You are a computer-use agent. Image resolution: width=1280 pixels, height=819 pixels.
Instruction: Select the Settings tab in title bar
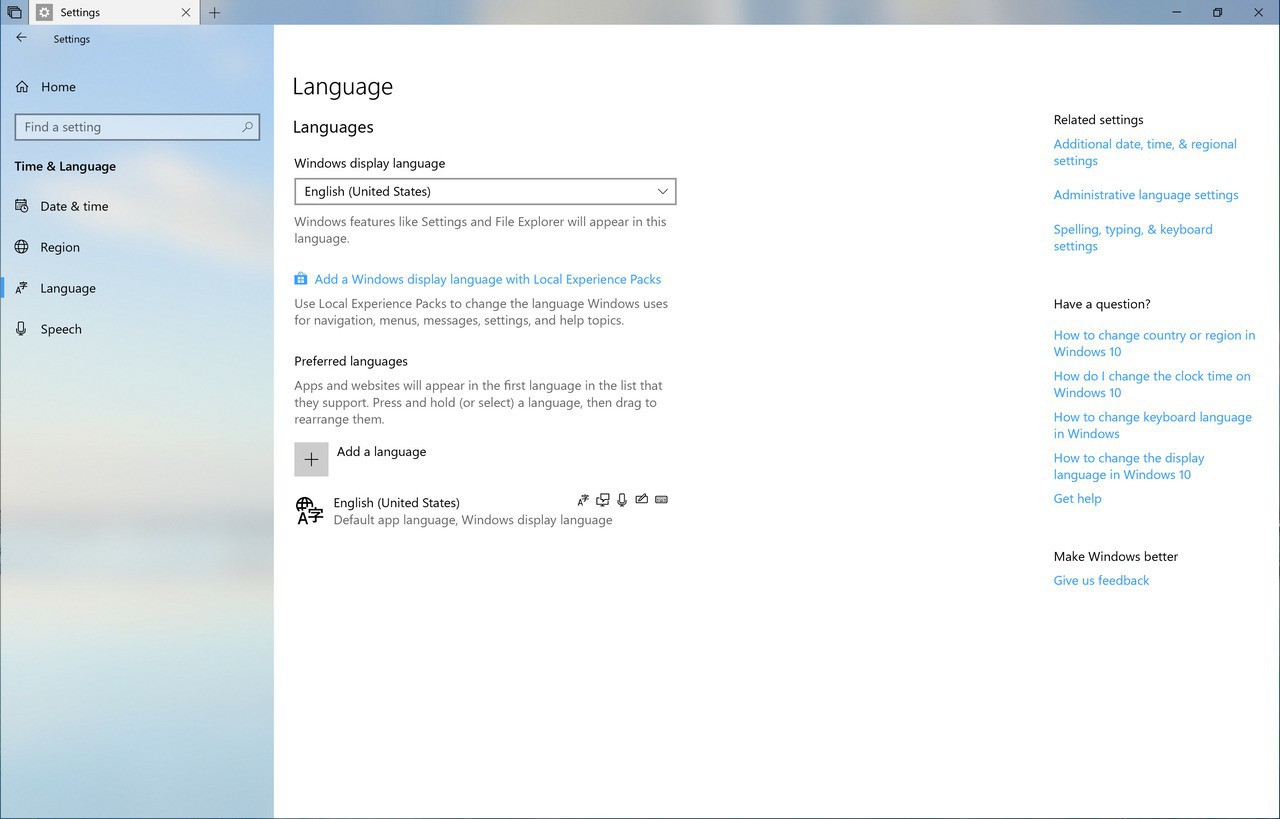(114, 13)
